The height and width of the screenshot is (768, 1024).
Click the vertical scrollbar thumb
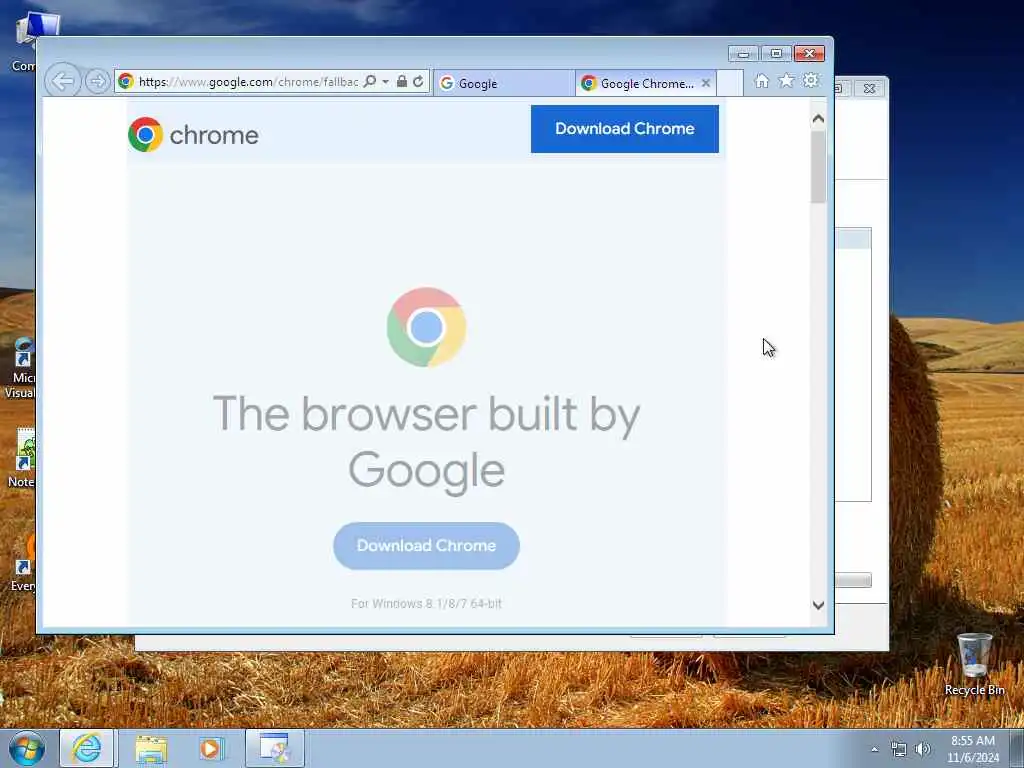818,167
